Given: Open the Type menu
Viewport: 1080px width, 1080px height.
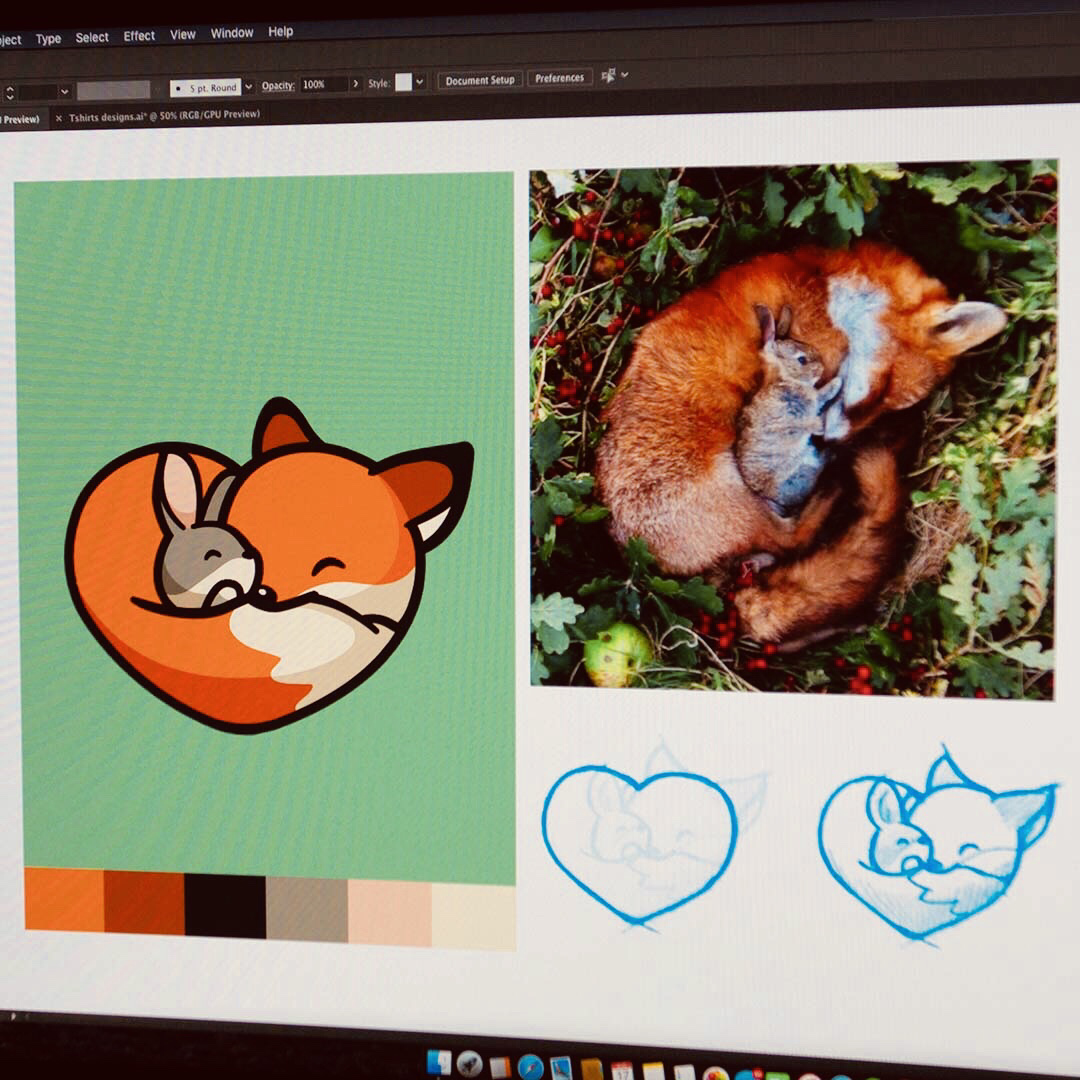Looking at the screenshot, I should (x=48, y=39).
